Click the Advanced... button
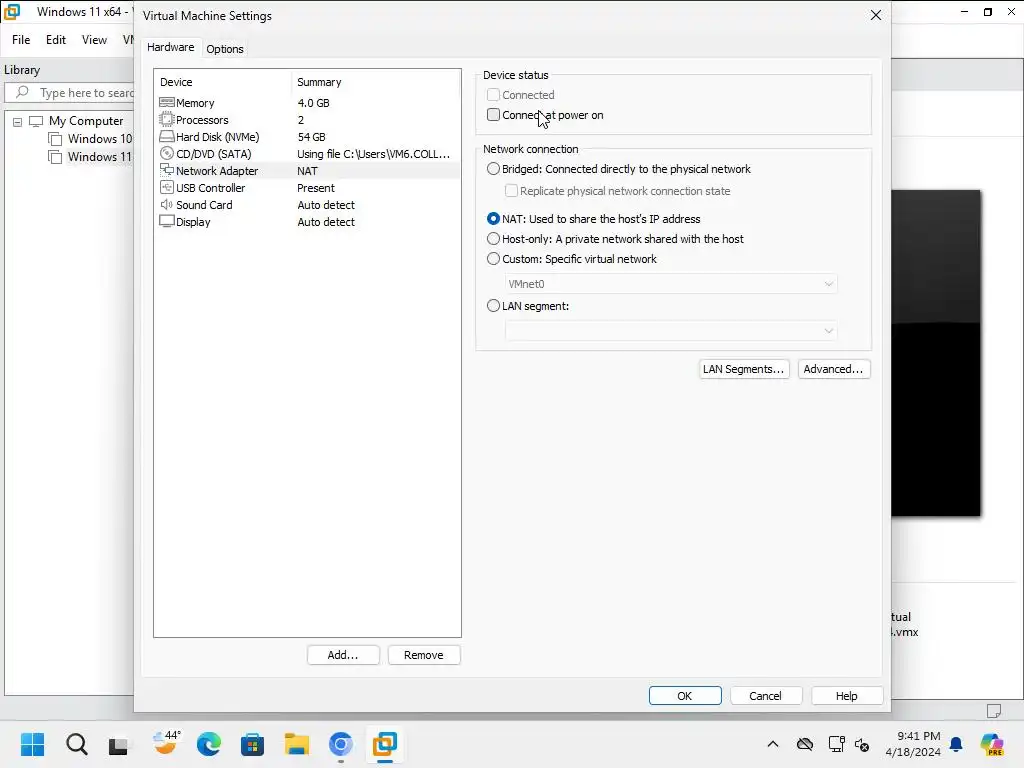1024x768 pixels. click(x=833, y=369)
